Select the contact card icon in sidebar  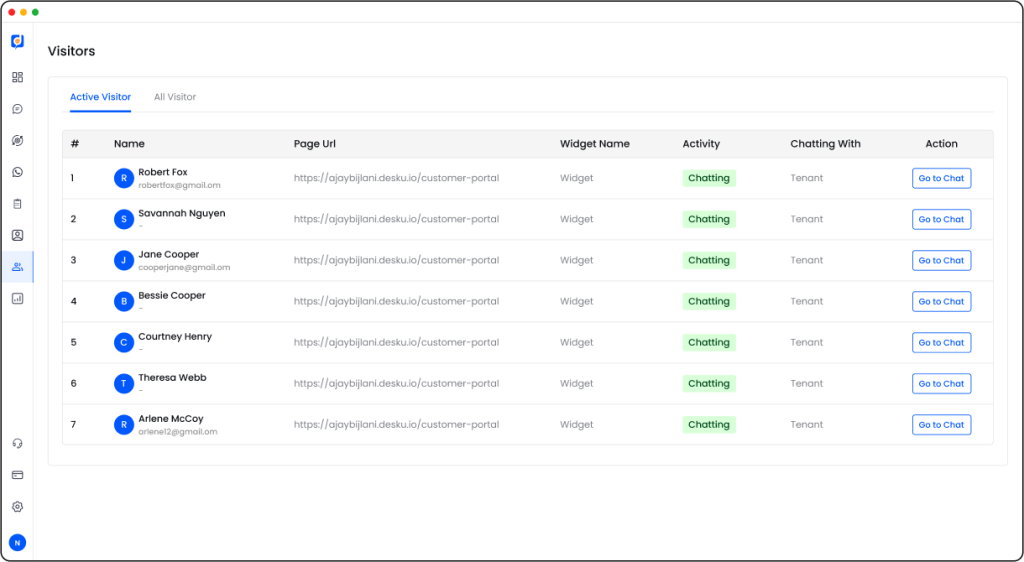click(x=18, y=235)
